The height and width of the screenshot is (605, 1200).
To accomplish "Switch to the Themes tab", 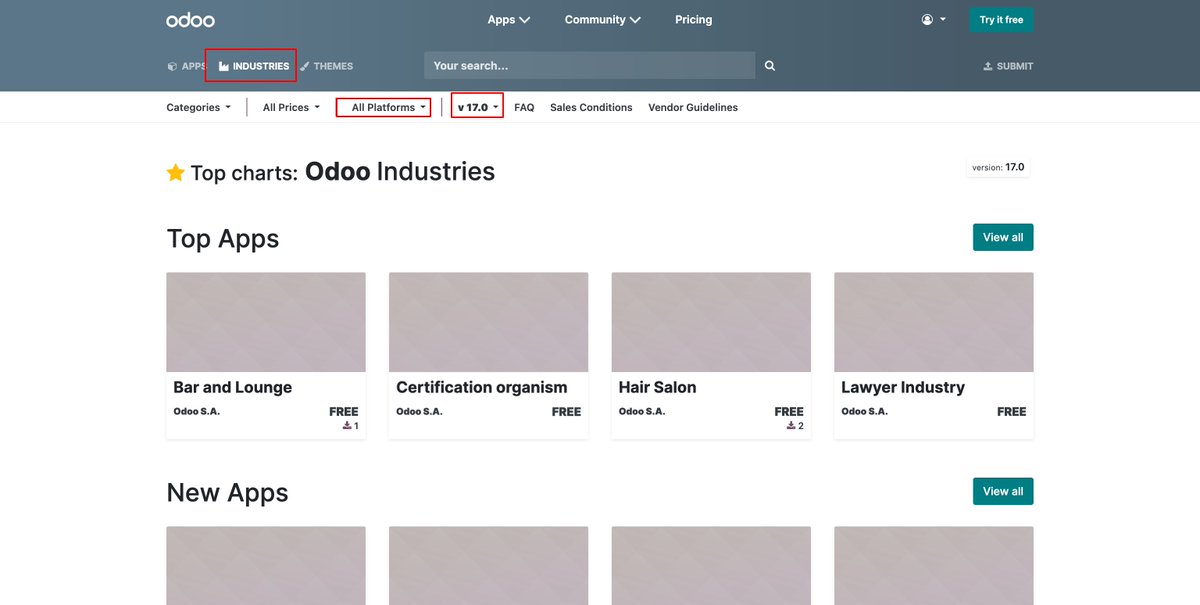I will click(x=326, y=66).
